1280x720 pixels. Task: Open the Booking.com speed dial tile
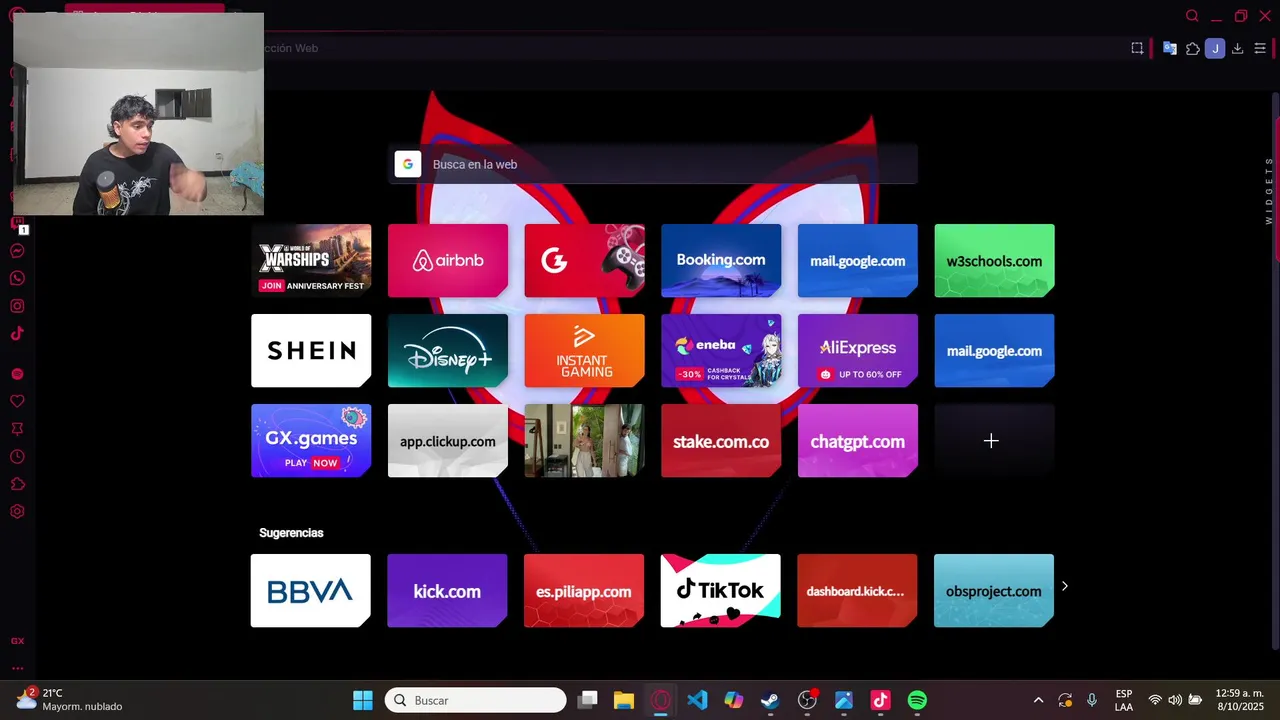(x=721, y=260)
